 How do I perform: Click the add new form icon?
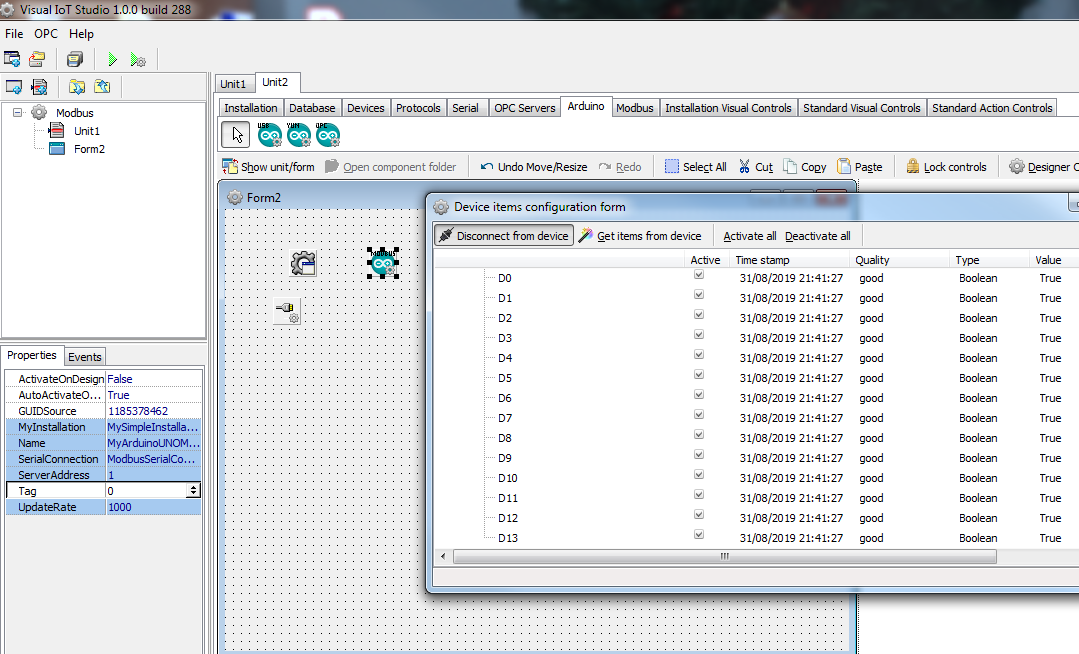(x=14, y=87)
